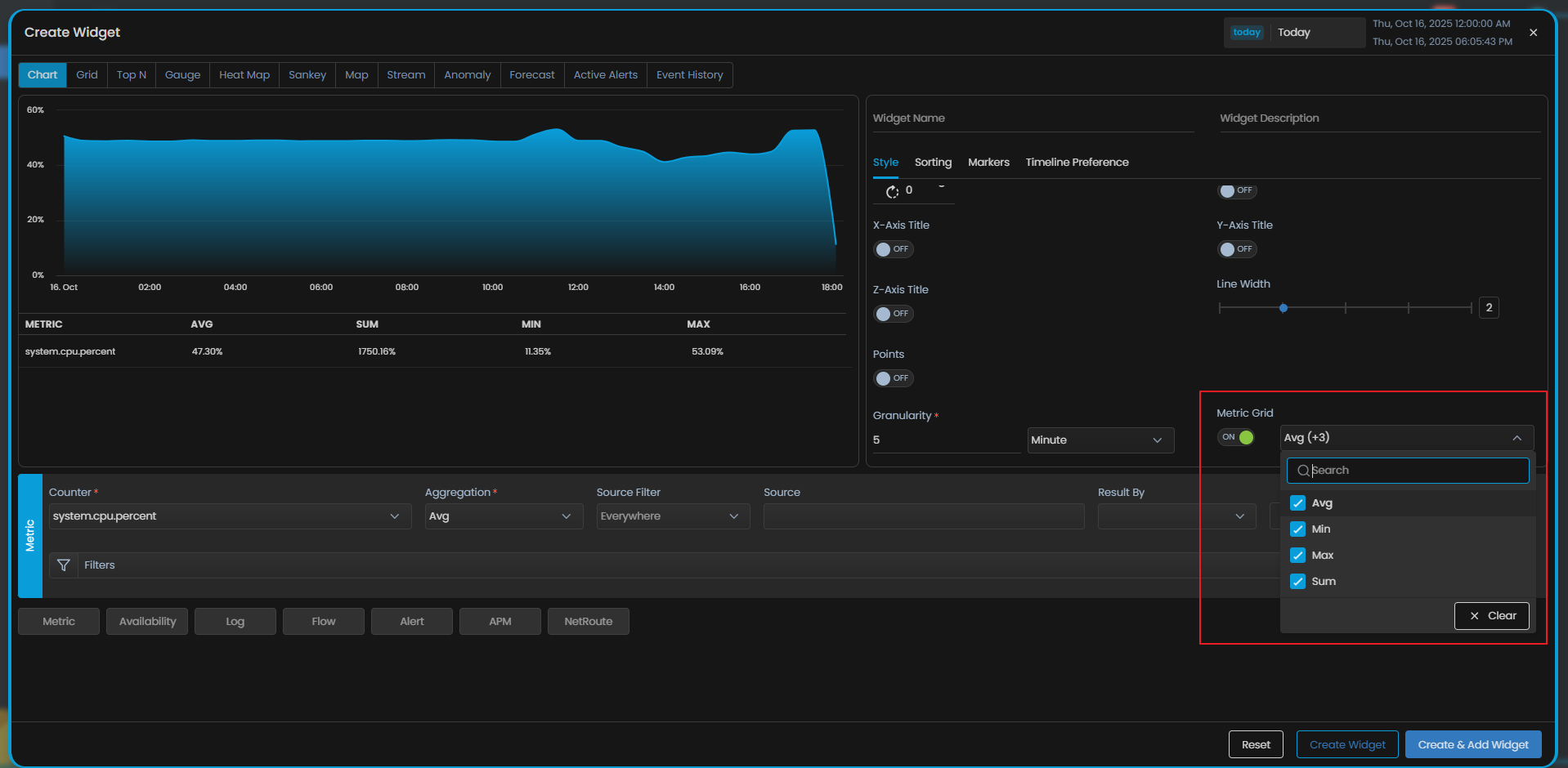Turn on the X-Axis Title toggle

(x=892, y=249)
